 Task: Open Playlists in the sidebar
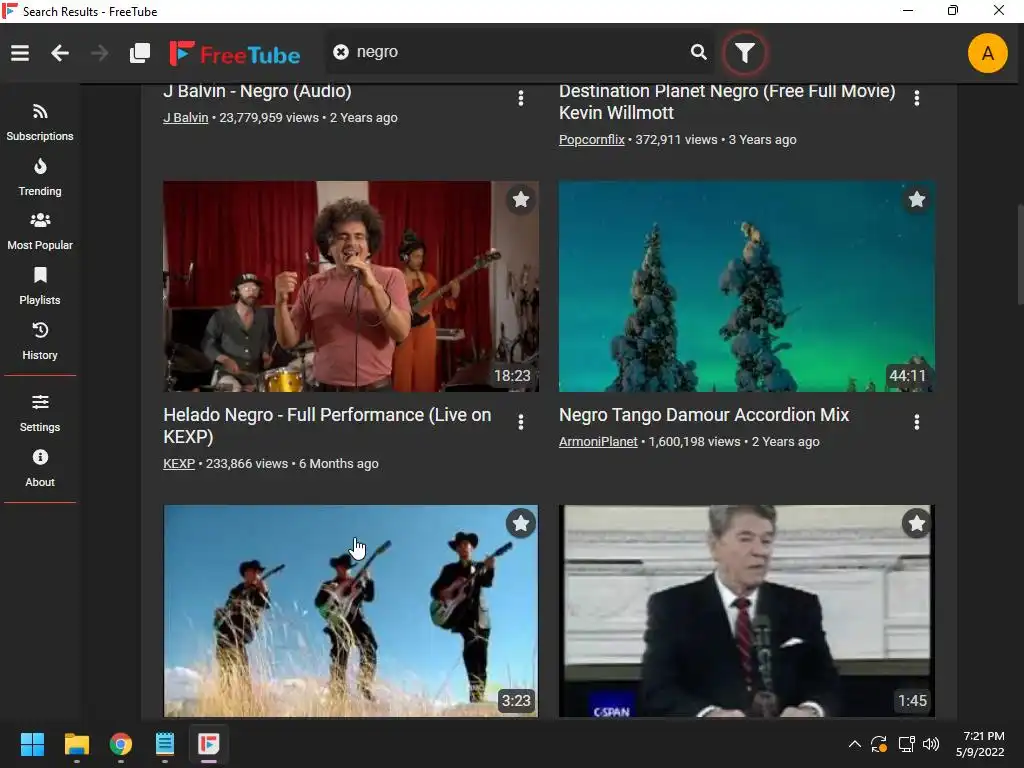click(40, 287)
